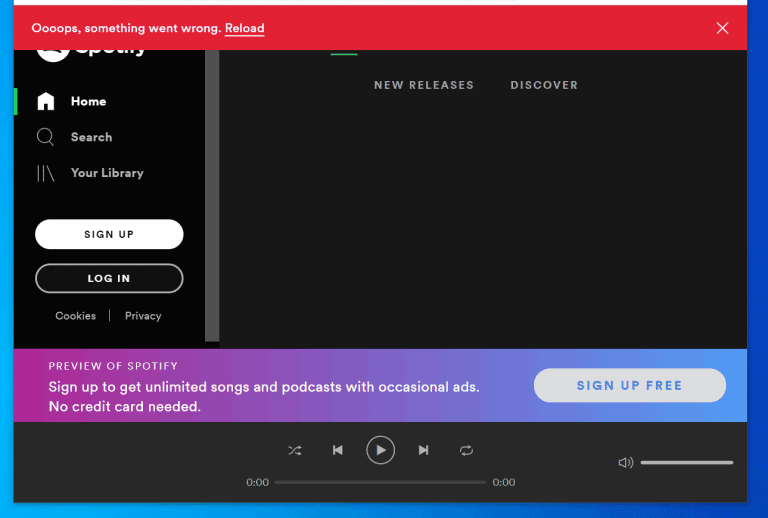Reload the page from error banner
The width and height of the screenshot is (768, 518).
pos(244,28)
